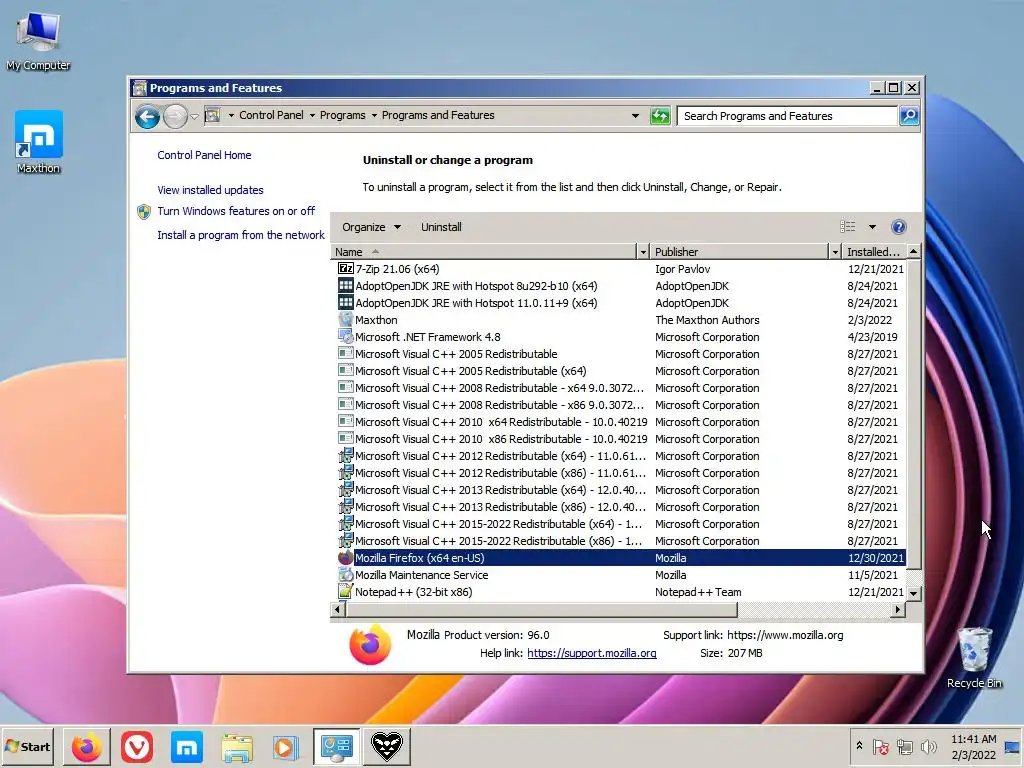Click the Microsoft .NET Framework 4.8 icon
Image resolution: width=1024 pixels, height=768 pixels.
tap(345, 336)
